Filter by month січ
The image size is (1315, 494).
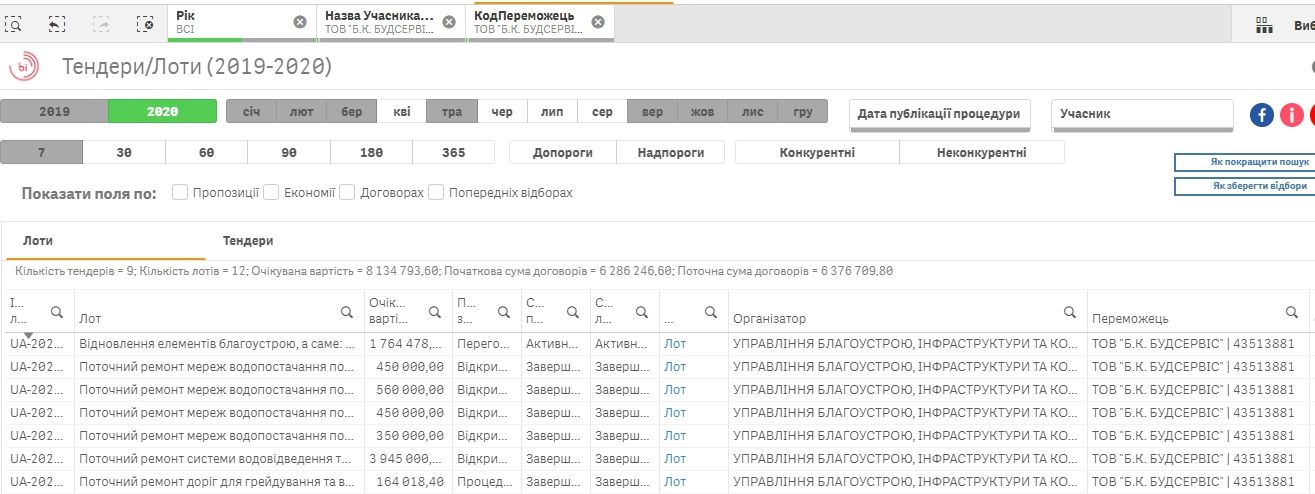pyautogui.click(x=252, y=112)
